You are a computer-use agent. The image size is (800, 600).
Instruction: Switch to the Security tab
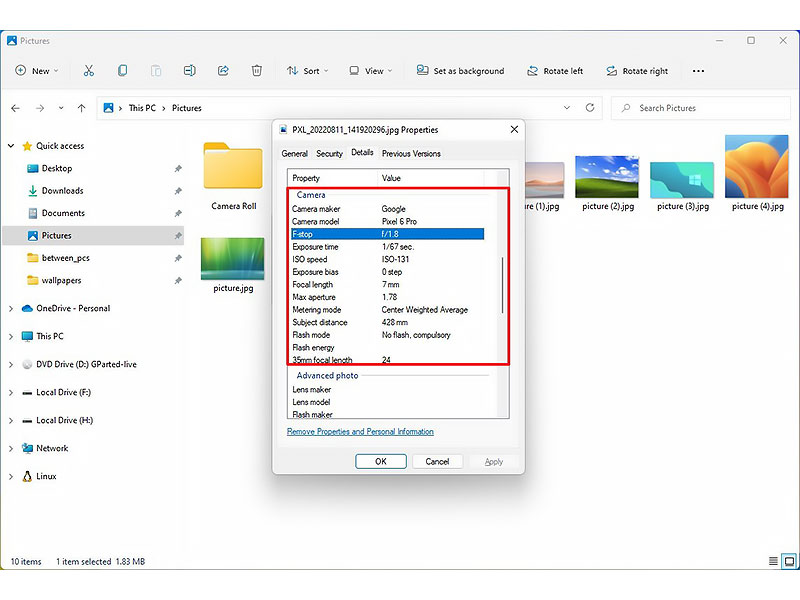pos(329,154)
